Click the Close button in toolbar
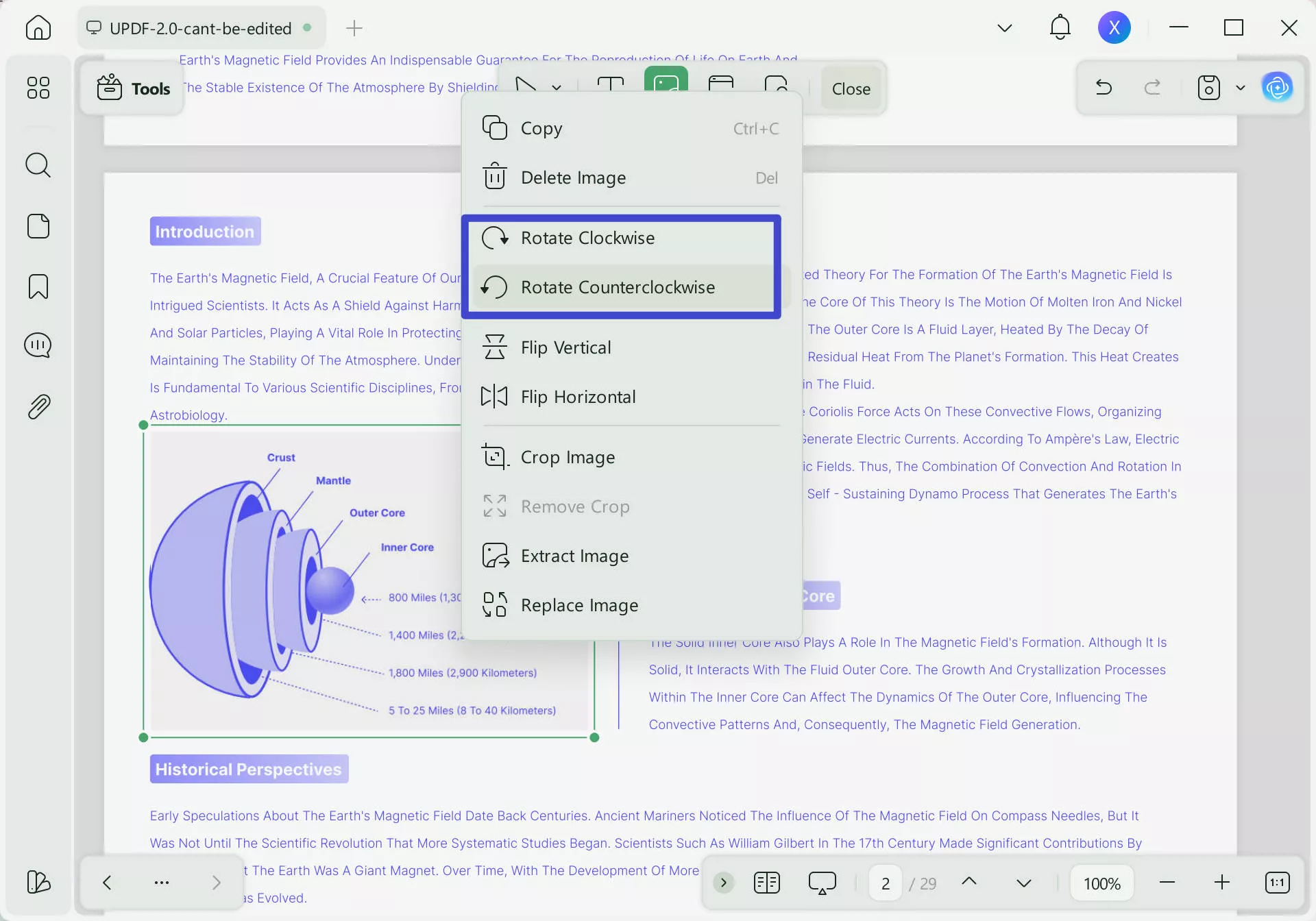Image resolution: width=1316 pixels, height=921 pixels. [851, 88]
